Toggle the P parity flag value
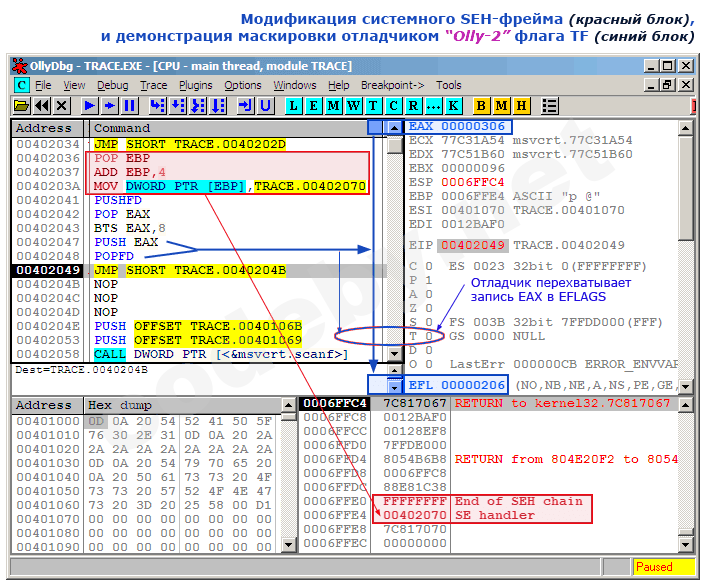708x587 pixels. [x=429, y=280]
